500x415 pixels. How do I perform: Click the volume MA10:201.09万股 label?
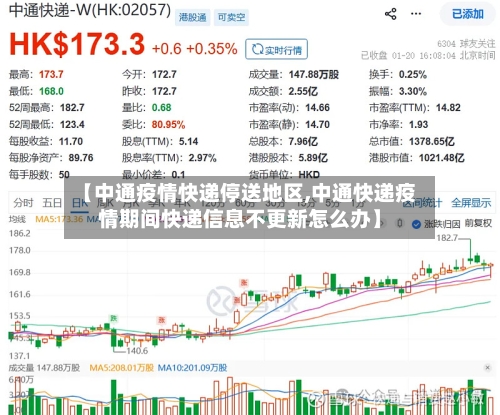pyautogui.click(x=192, y=368)
